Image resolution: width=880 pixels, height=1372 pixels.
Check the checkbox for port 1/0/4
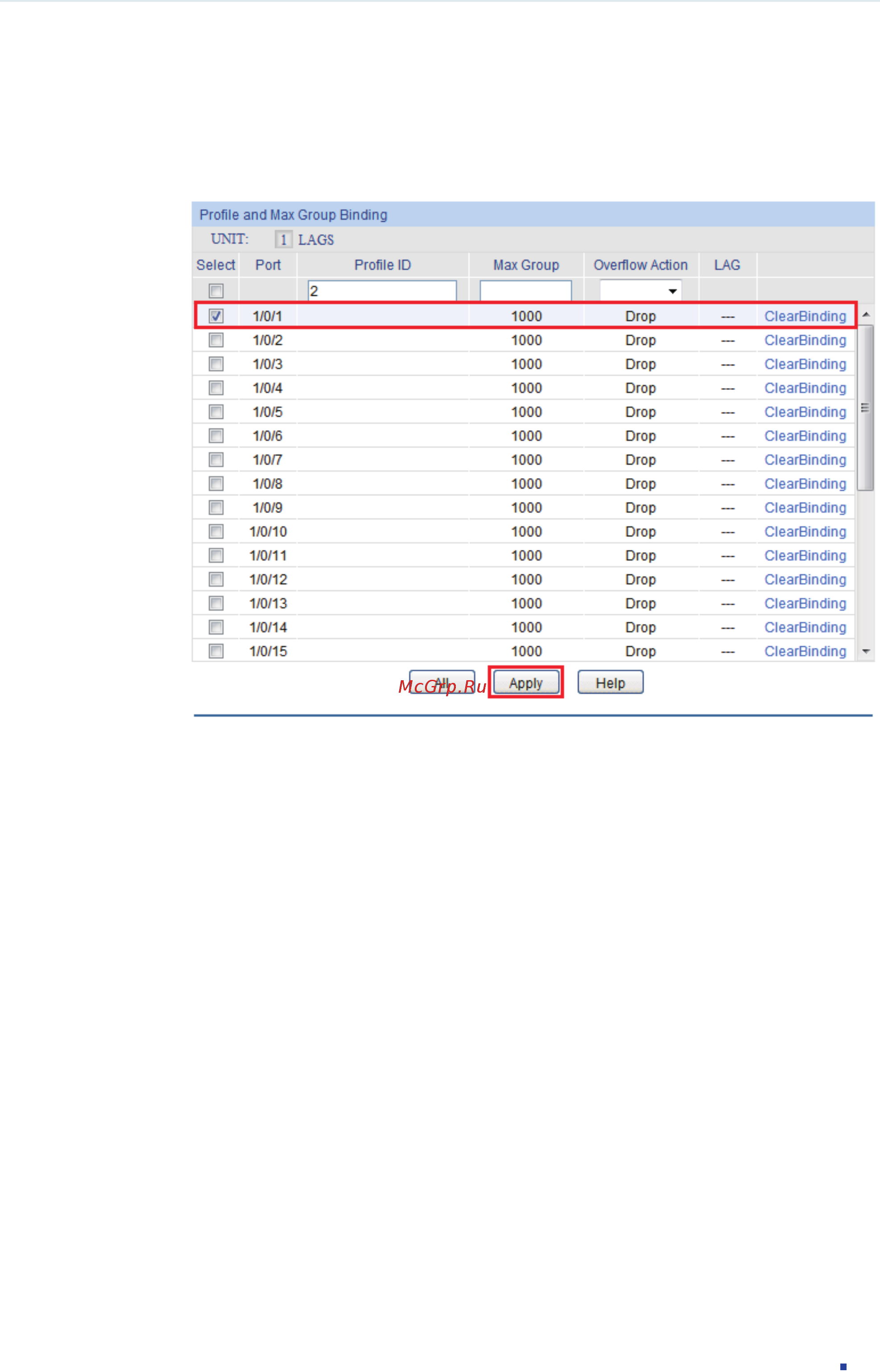(x=216, y=388)
